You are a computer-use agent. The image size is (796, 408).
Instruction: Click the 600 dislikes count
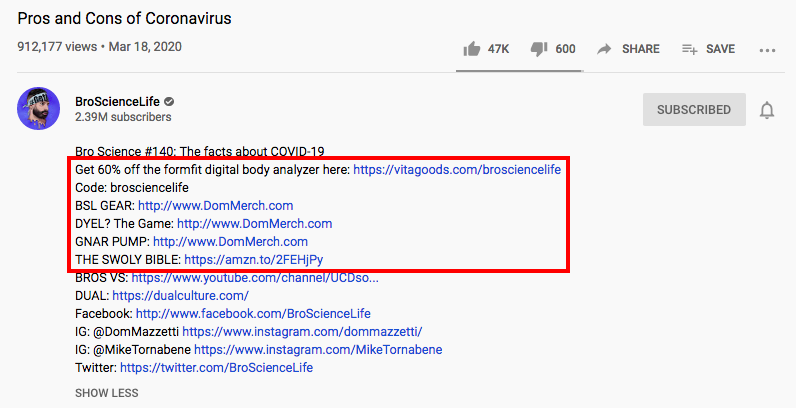[x=565, y=49]
